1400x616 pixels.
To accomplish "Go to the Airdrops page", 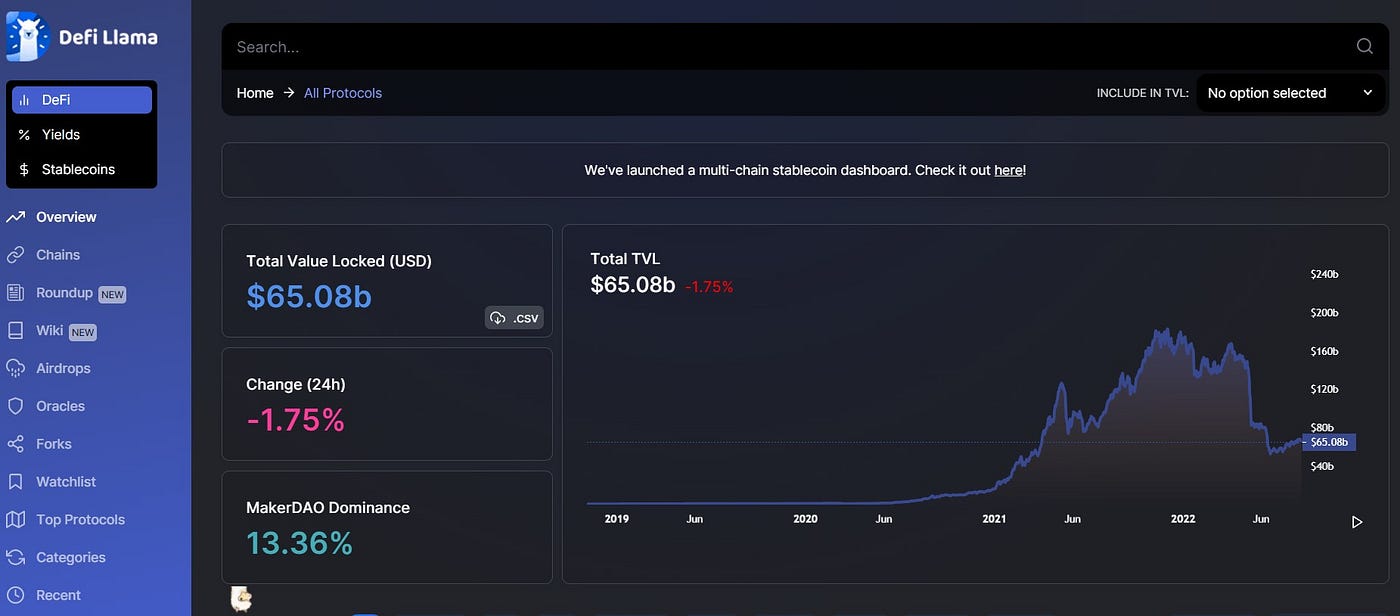I will coord(63,368).
